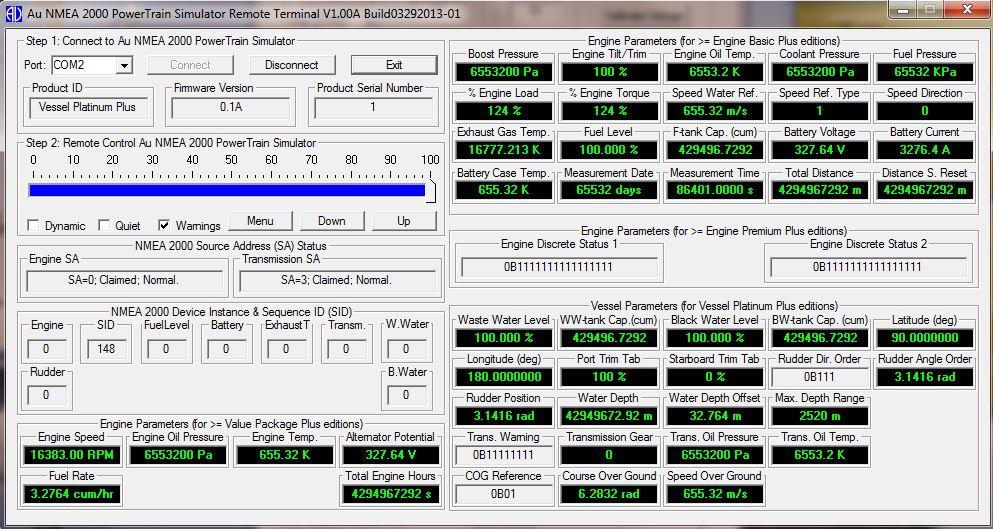Click the Alternator Potential 327.64 V readout

pyautogui.click(x=390, y=455)
